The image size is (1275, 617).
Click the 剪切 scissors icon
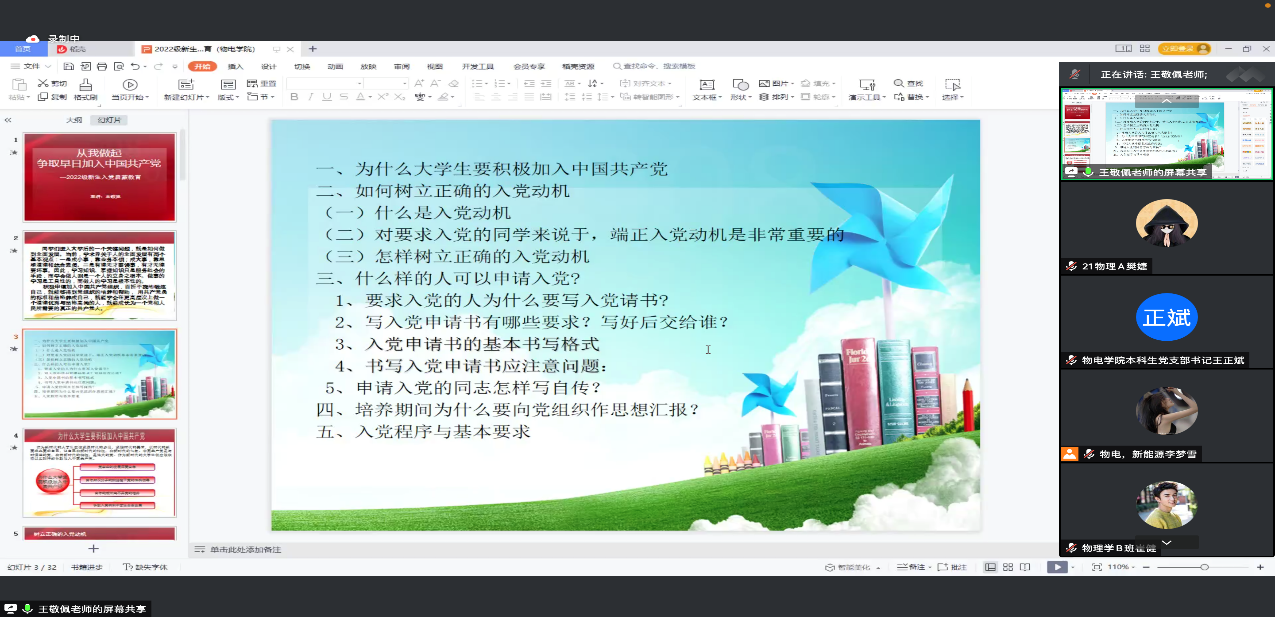pos(43,84)
